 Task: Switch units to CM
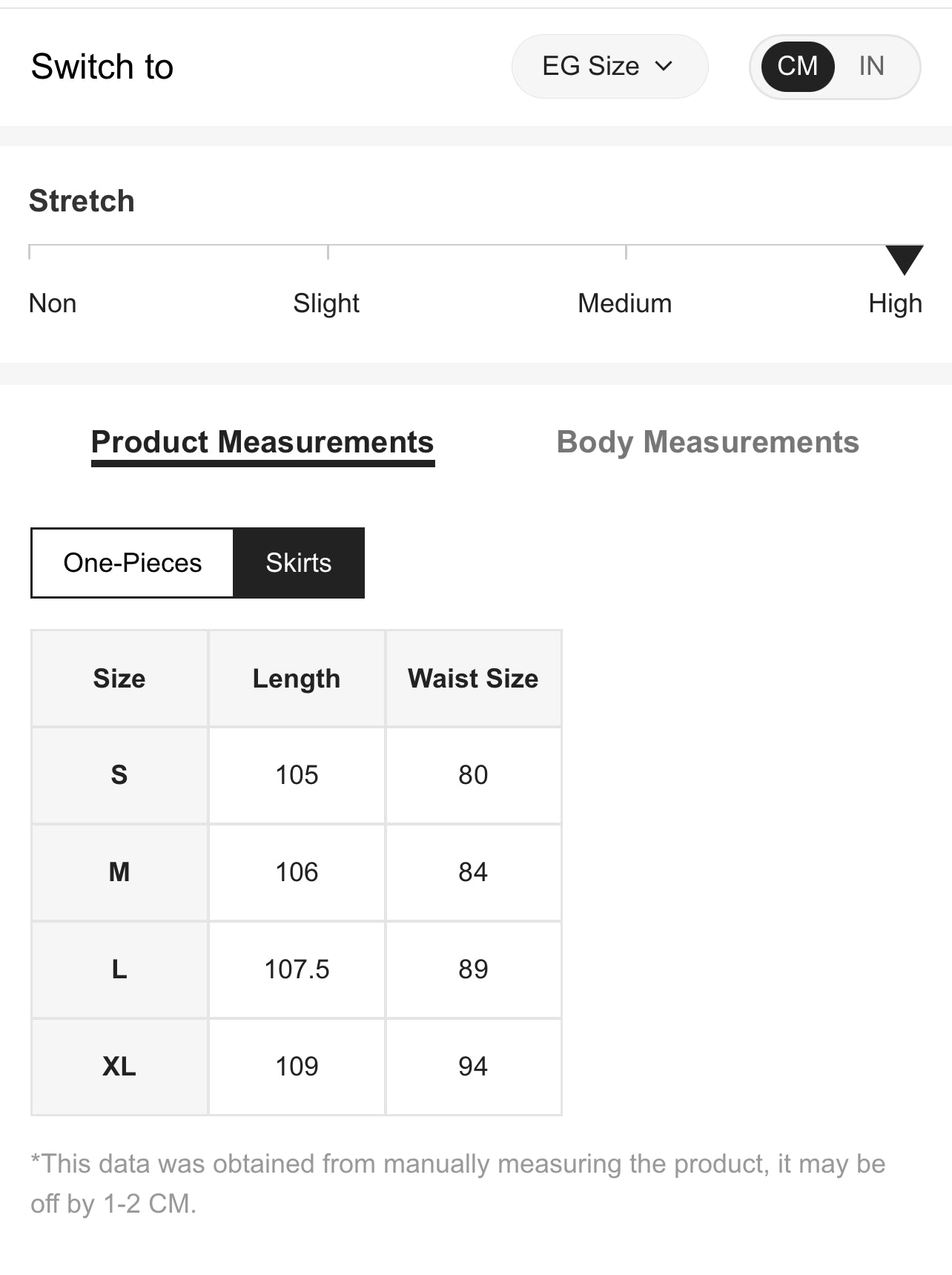pyautogui.click(x=797, y=66)
